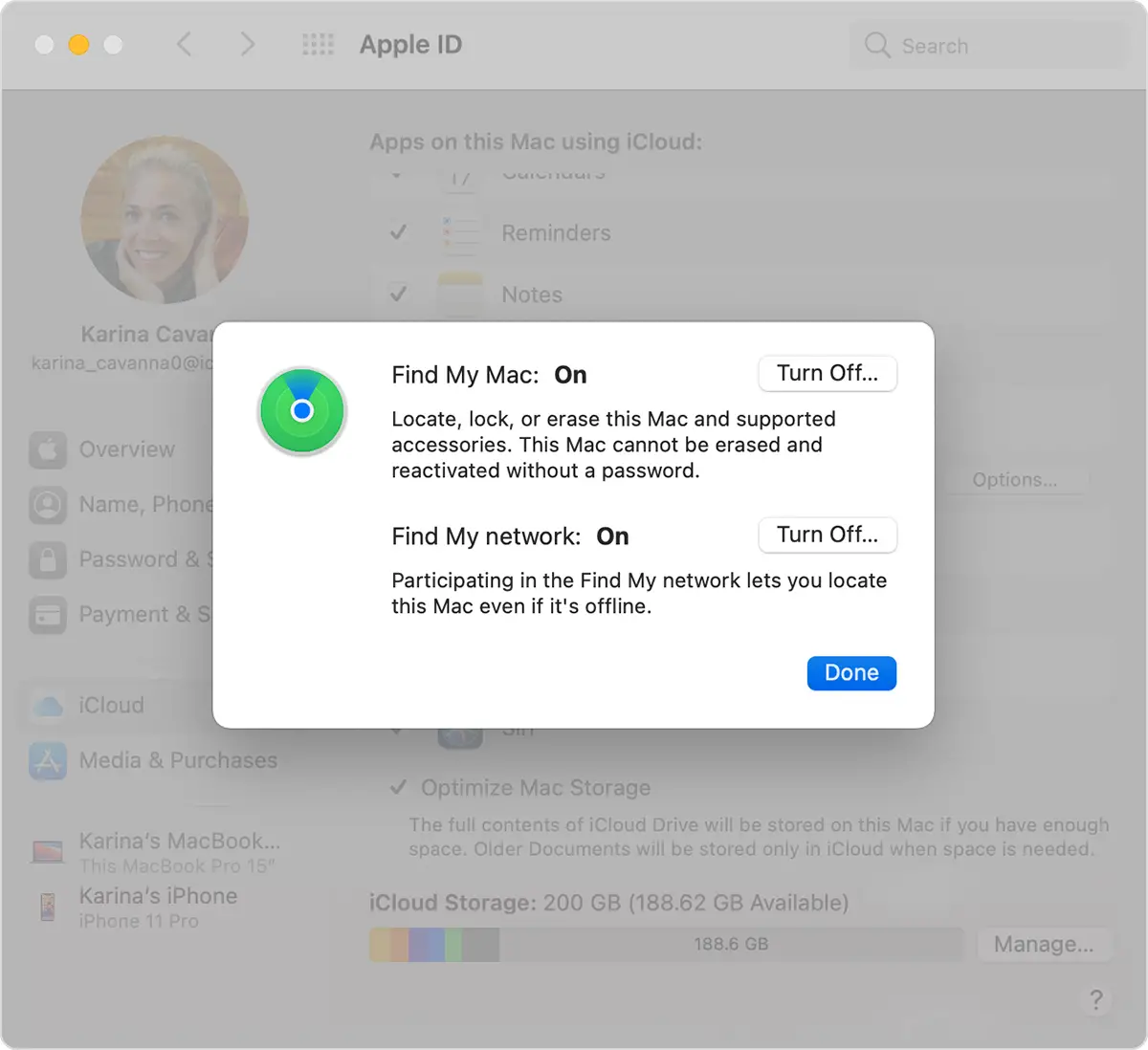Click the Overview Apple icon
The image size is (1148, 1050).
[x=48, y=449]
